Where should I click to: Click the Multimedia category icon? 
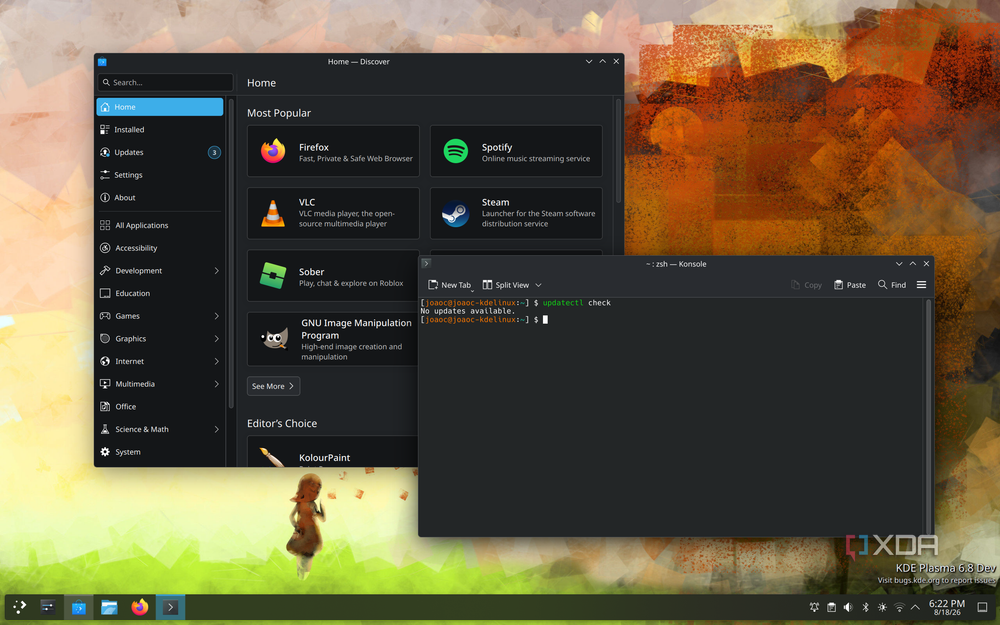105,384
